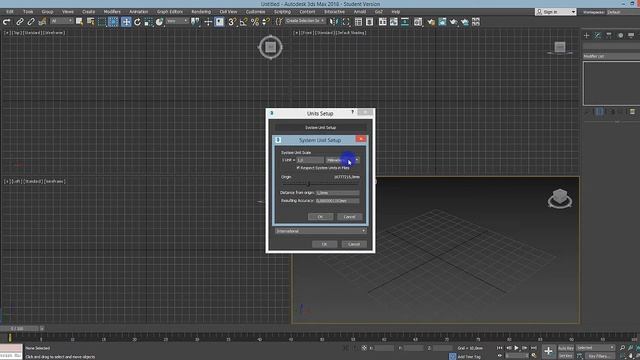Activate the Select and Move tool
The height and width of the screenshot is (360, 640).
[x=126, y=22]
